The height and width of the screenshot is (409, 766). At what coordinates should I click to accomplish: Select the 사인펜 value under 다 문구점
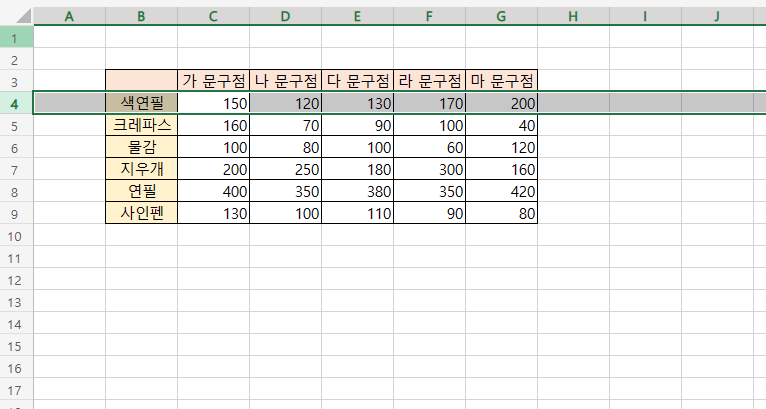[357, 213]
